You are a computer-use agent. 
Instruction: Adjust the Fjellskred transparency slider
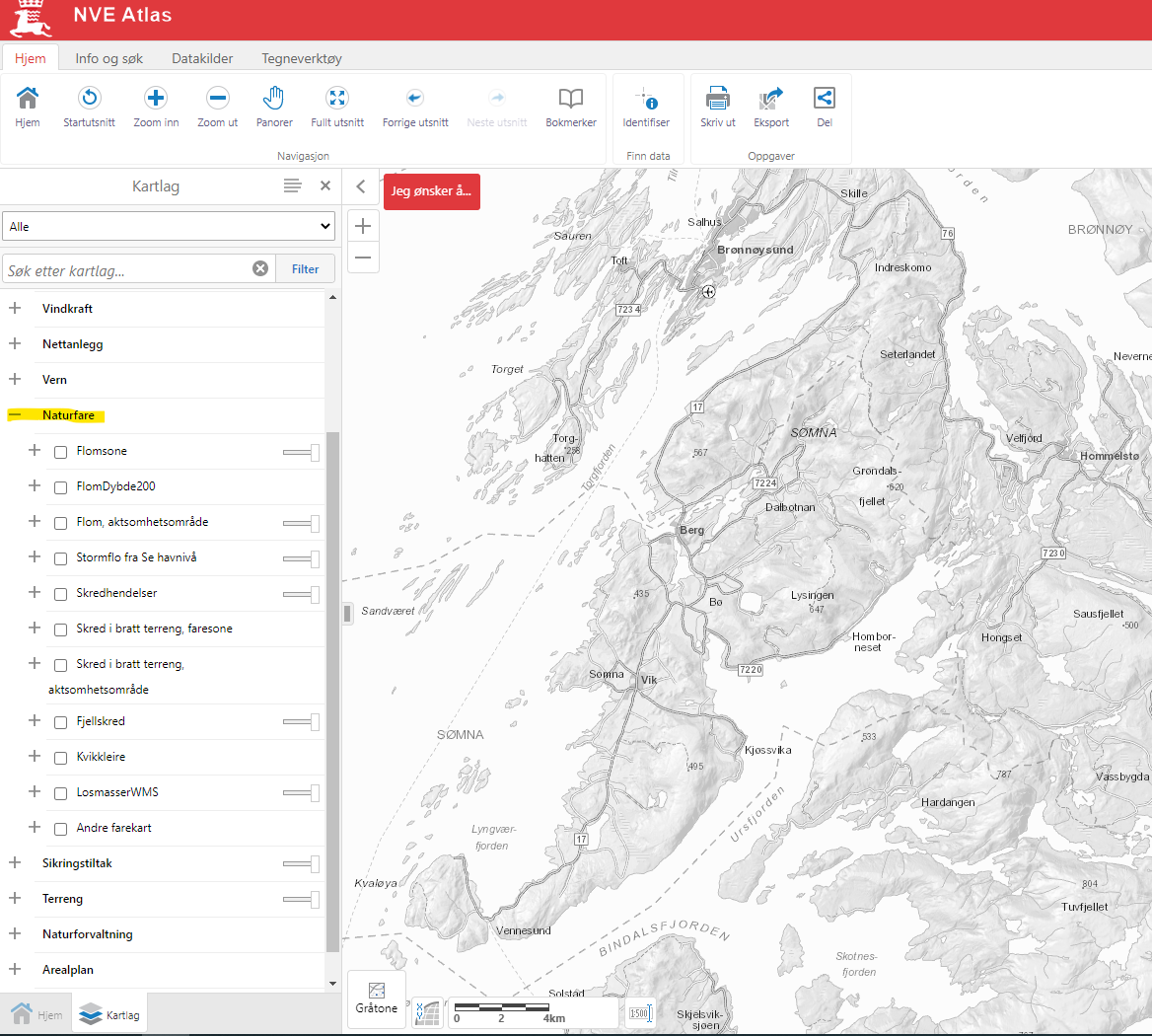coord(301,721)
